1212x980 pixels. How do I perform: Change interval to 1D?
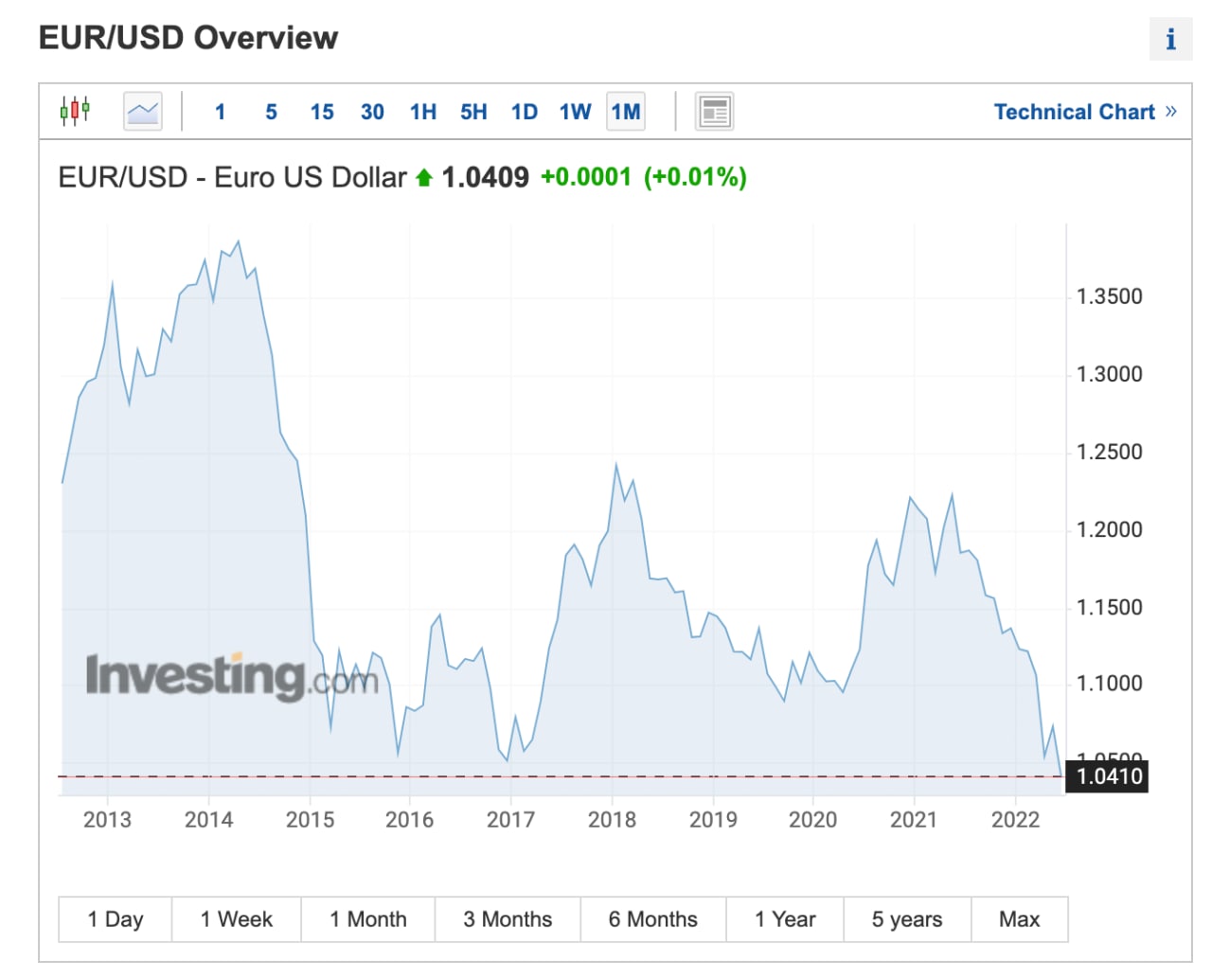[x=525, y=112]
